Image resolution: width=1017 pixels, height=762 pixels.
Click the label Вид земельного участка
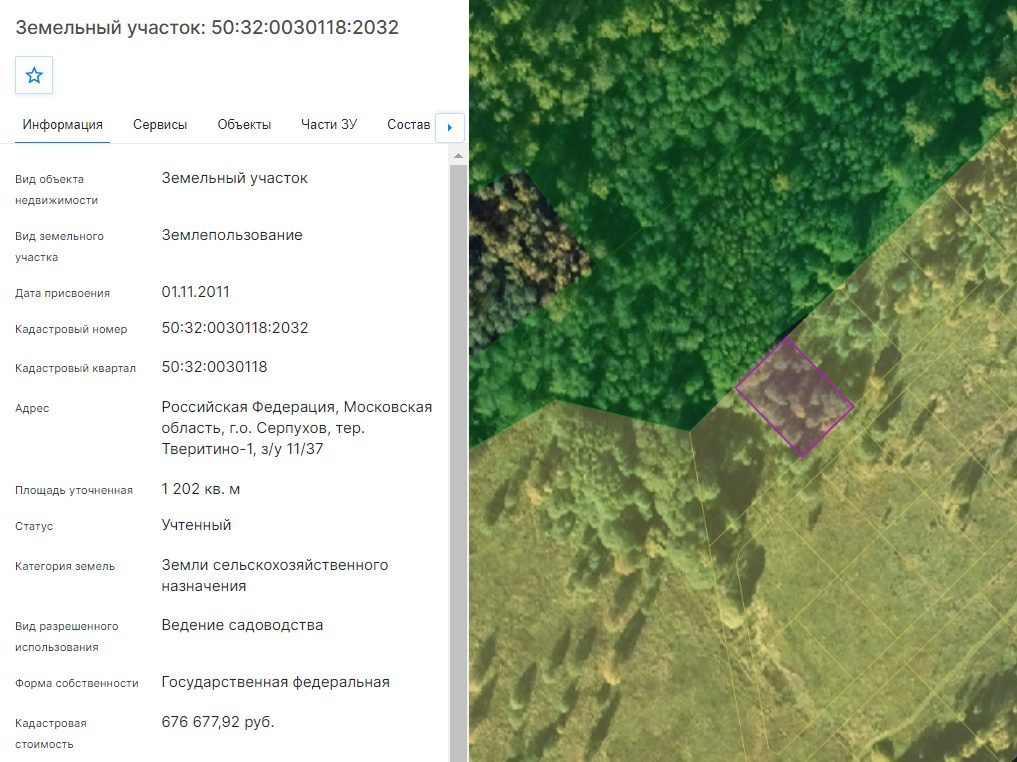pos(59,246)
